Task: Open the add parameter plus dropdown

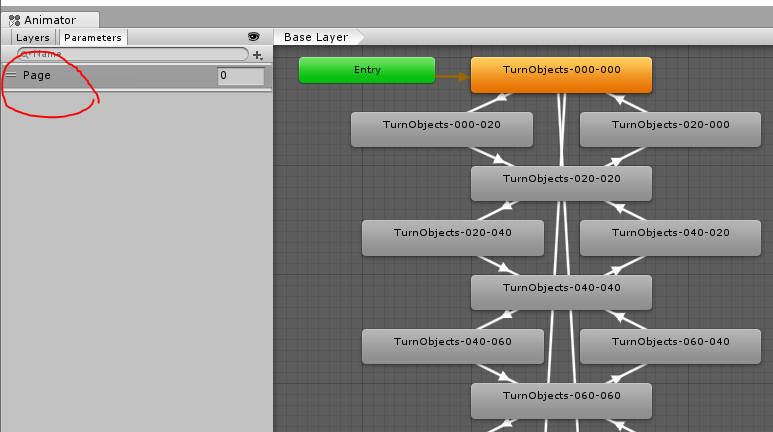Action: coord(258,55)
